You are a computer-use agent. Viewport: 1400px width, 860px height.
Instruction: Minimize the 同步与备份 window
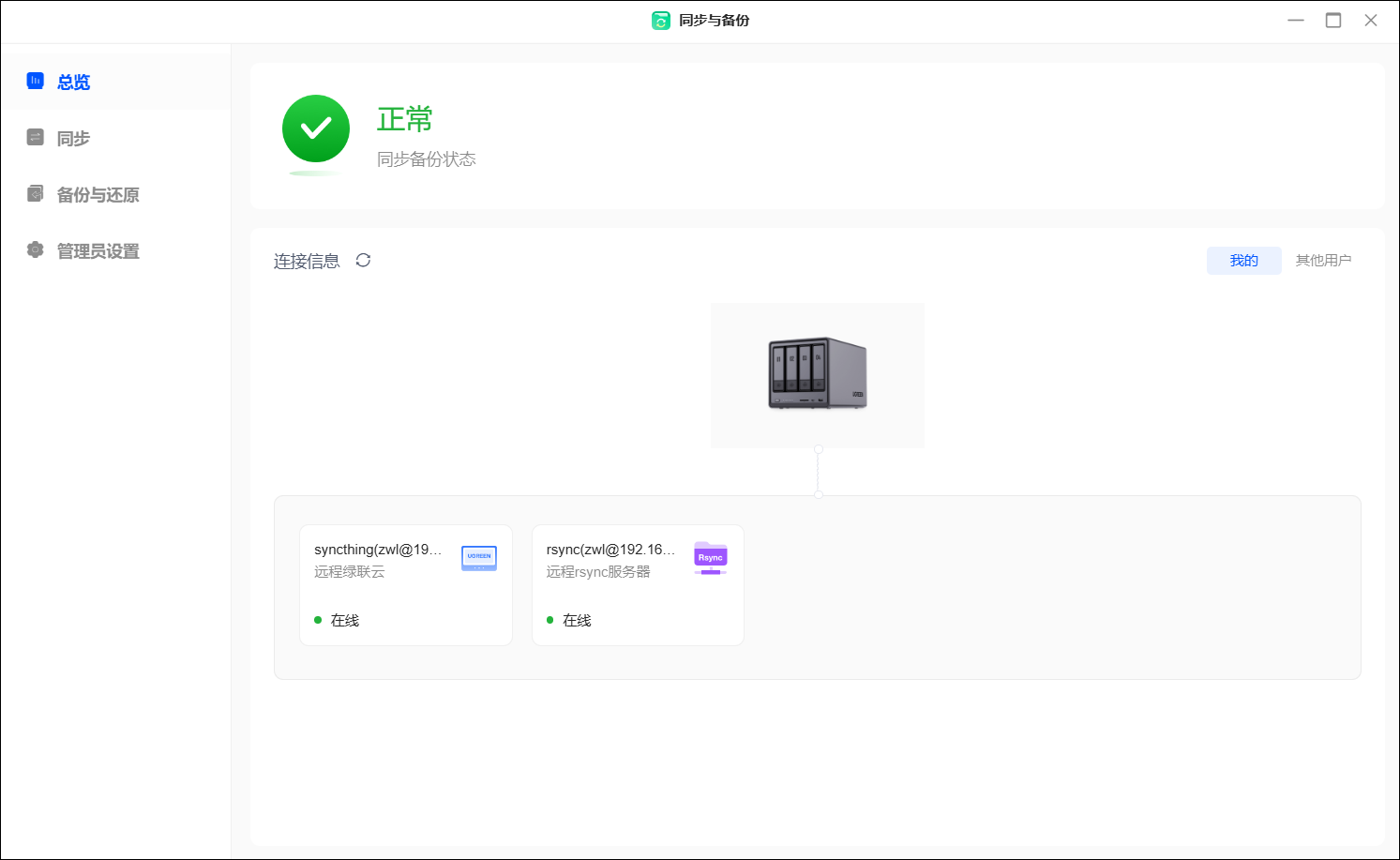click(x=1296, y=21)
